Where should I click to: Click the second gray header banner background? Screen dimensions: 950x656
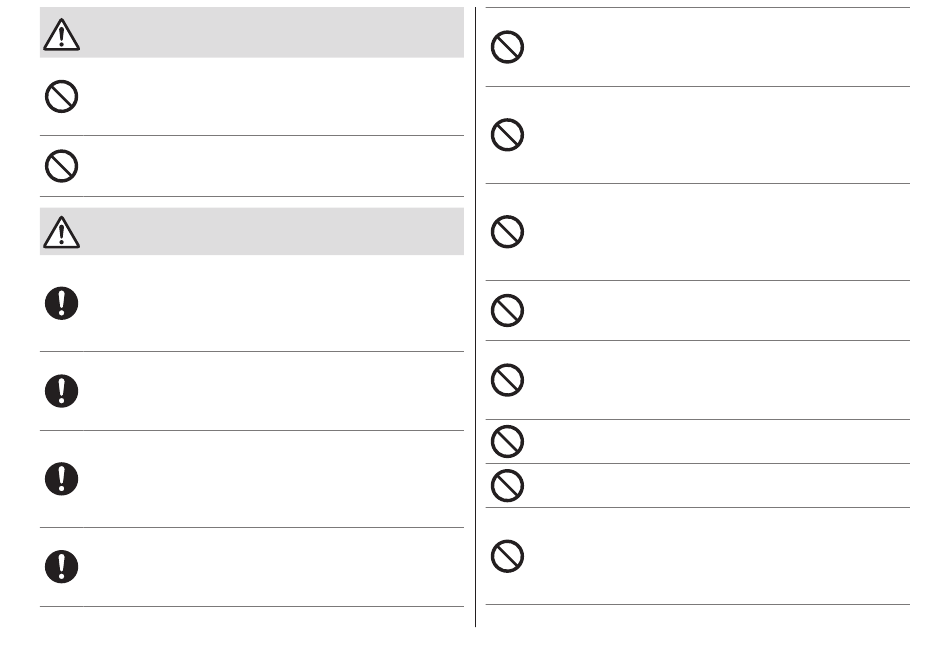coord(270,231)
